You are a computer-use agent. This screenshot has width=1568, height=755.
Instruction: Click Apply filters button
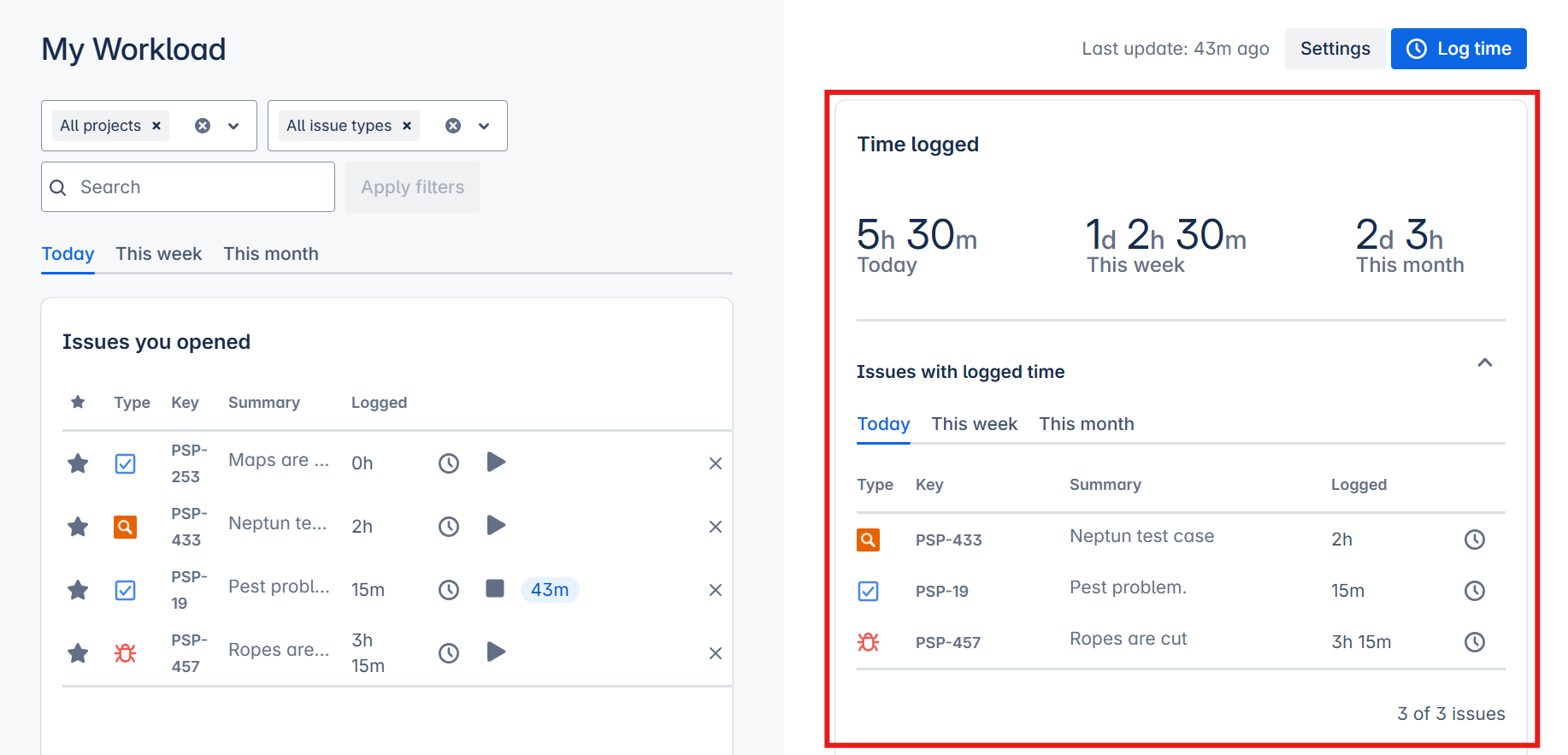pyautogui.click(x=413, y=187)
